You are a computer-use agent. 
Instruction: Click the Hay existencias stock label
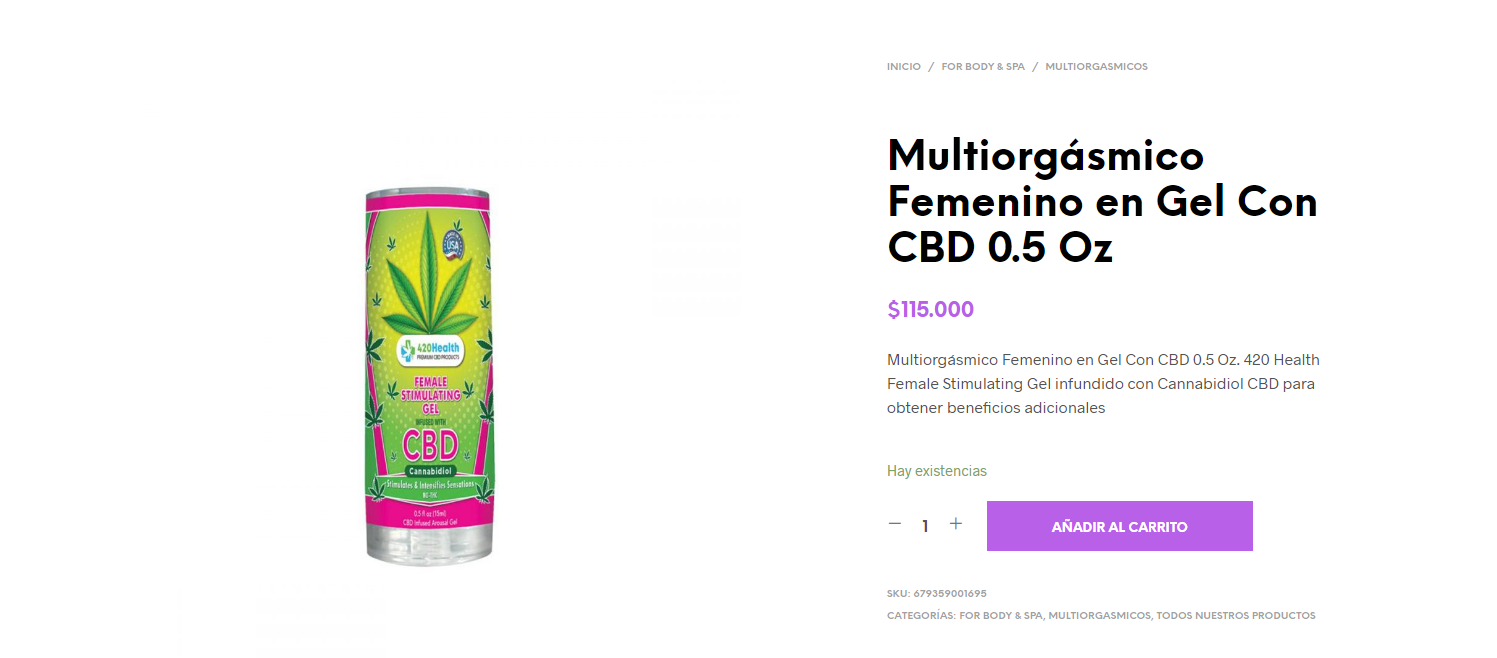936,471
